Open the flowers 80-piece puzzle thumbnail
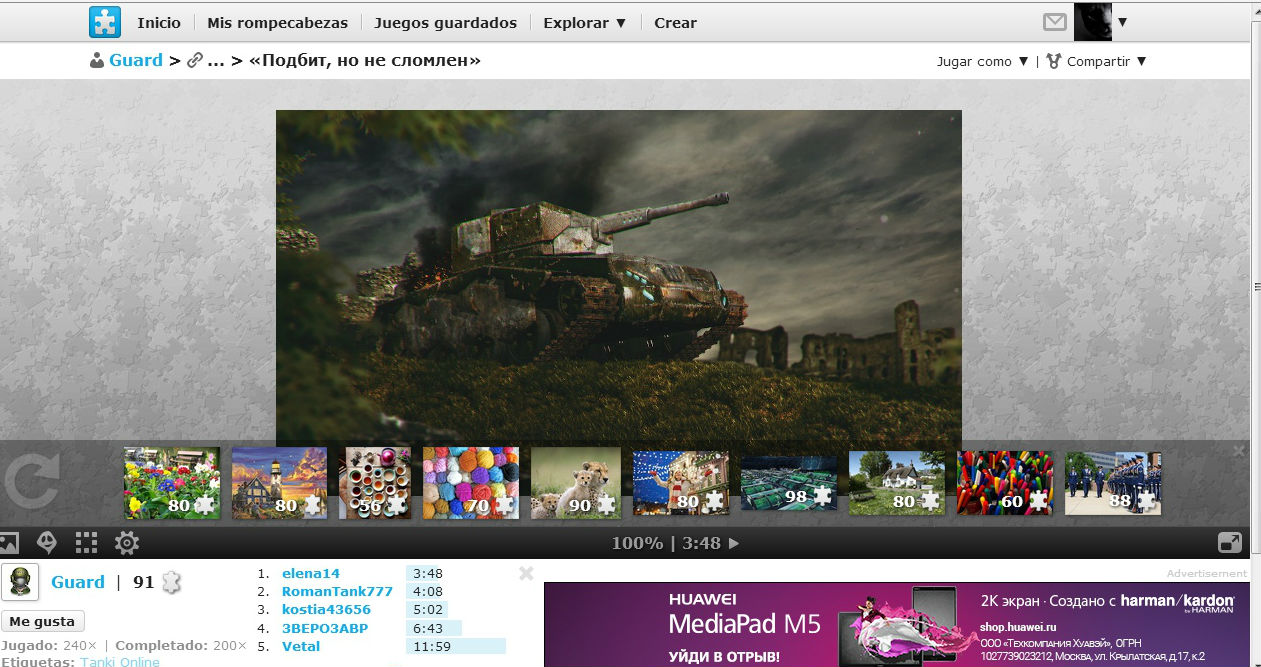 172,482
